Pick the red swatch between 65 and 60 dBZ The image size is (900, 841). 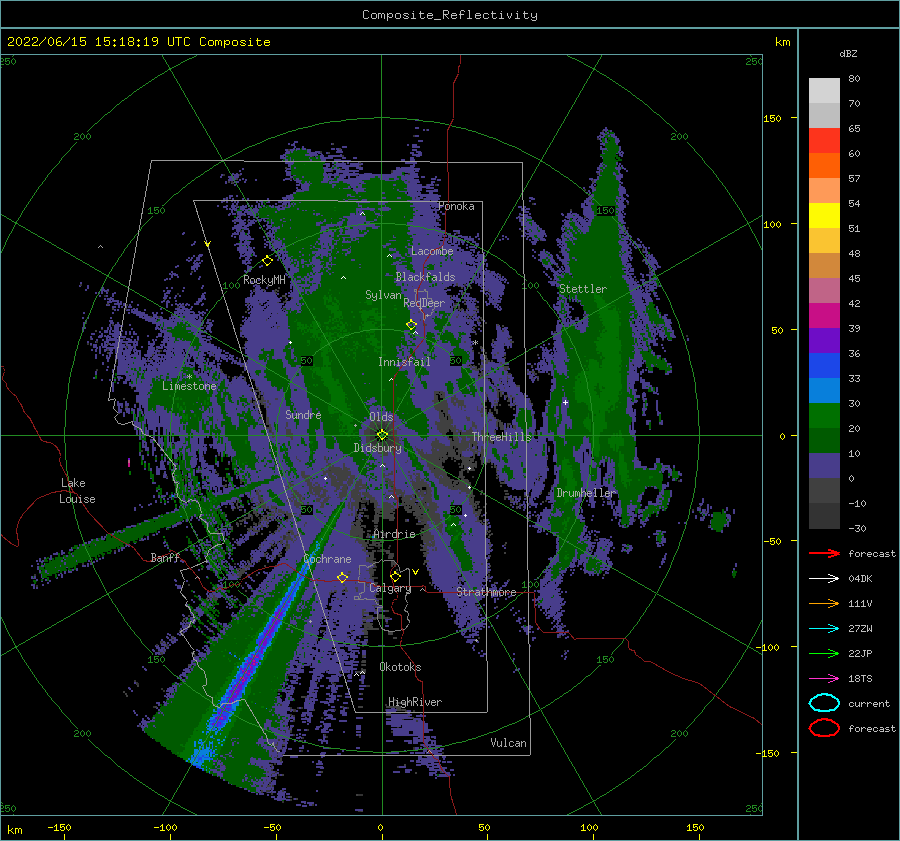[x=824, y=141]
